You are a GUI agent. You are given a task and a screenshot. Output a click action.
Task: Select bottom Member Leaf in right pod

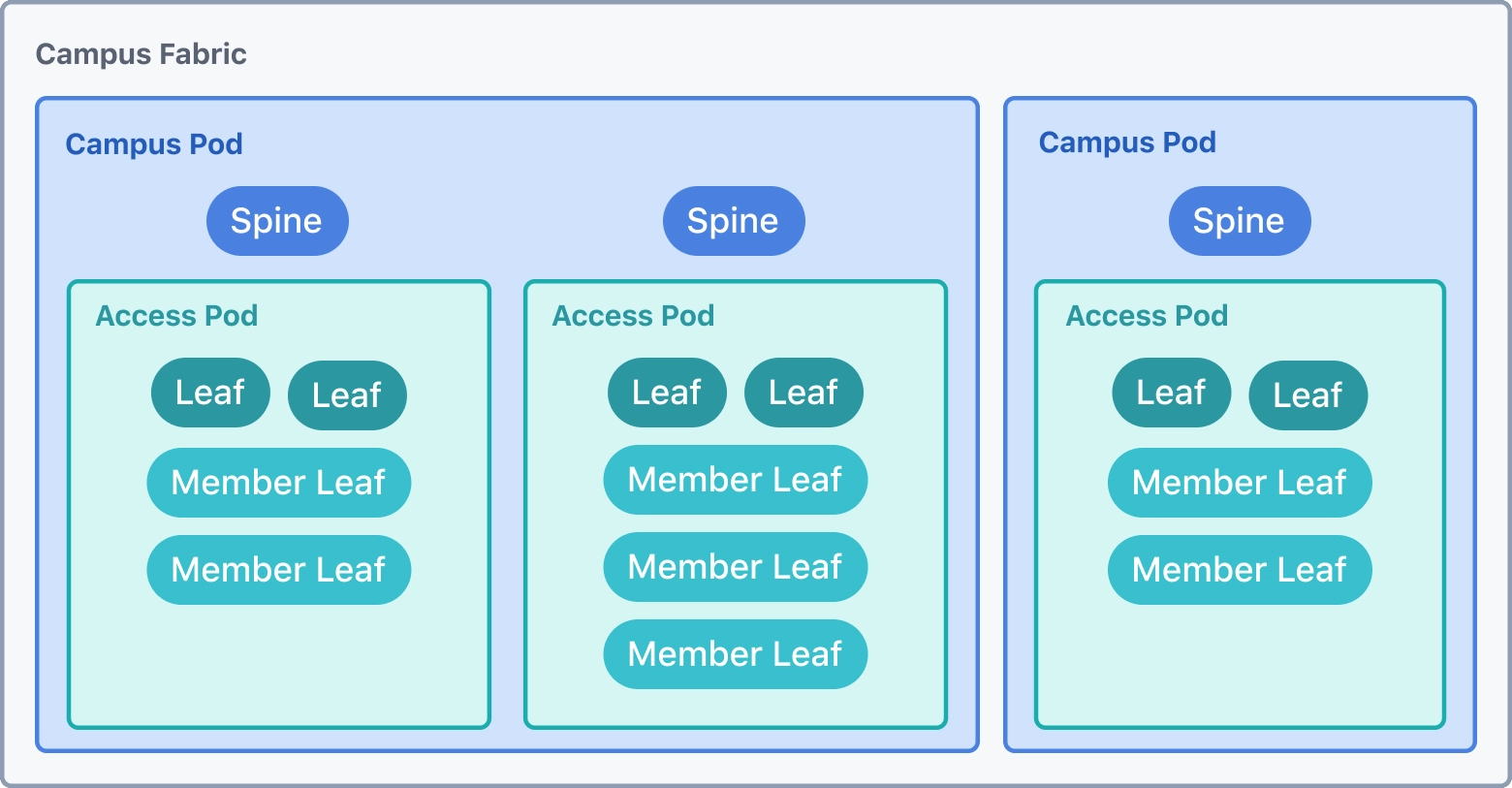(x=1240, y=570)
